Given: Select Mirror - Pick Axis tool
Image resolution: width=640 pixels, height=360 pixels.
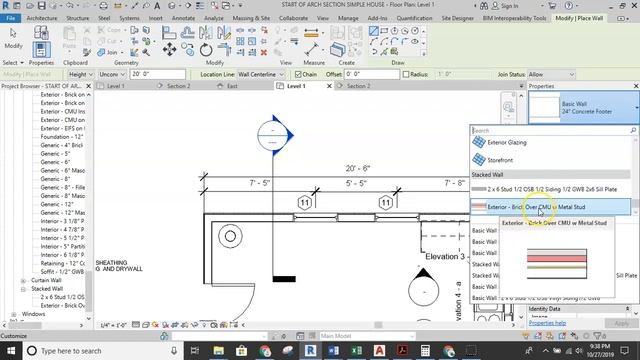Looking at the screenshot, I should [x=206, y=32].
